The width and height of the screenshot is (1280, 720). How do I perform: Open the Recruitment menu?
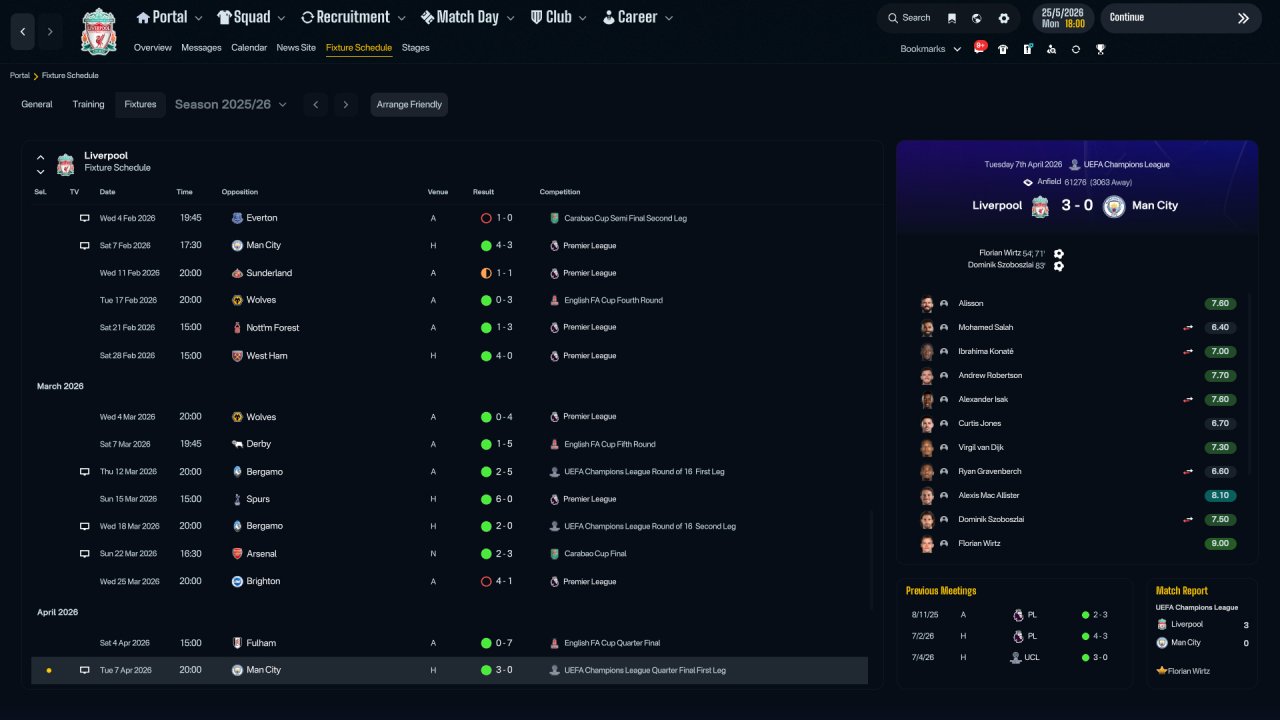(x=353, y=17)
